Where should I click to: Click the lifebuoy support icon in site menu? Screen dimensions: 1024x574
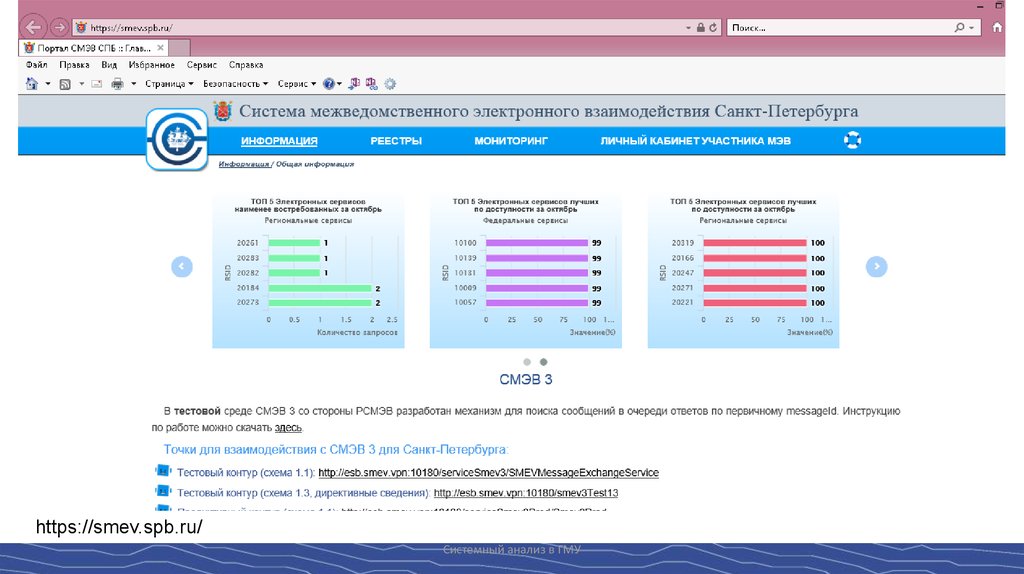click(852, 141)
